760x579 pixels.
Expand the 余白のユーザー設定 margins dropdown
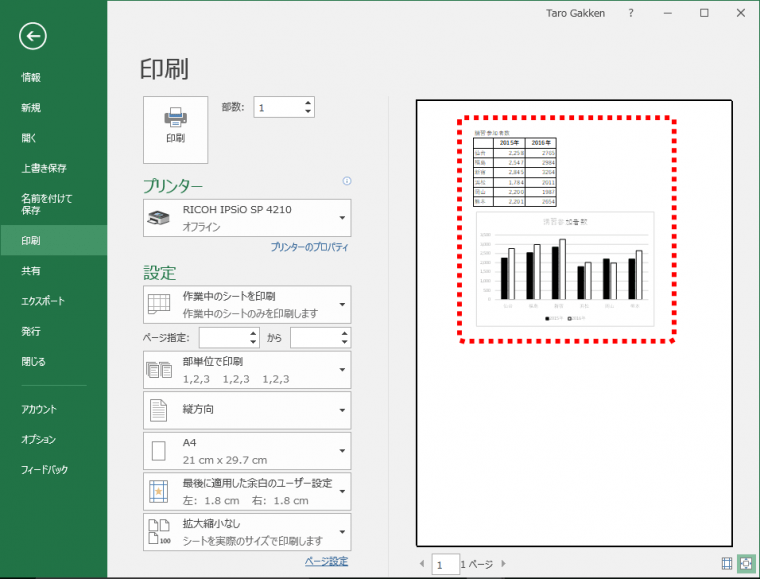[247, 492]
